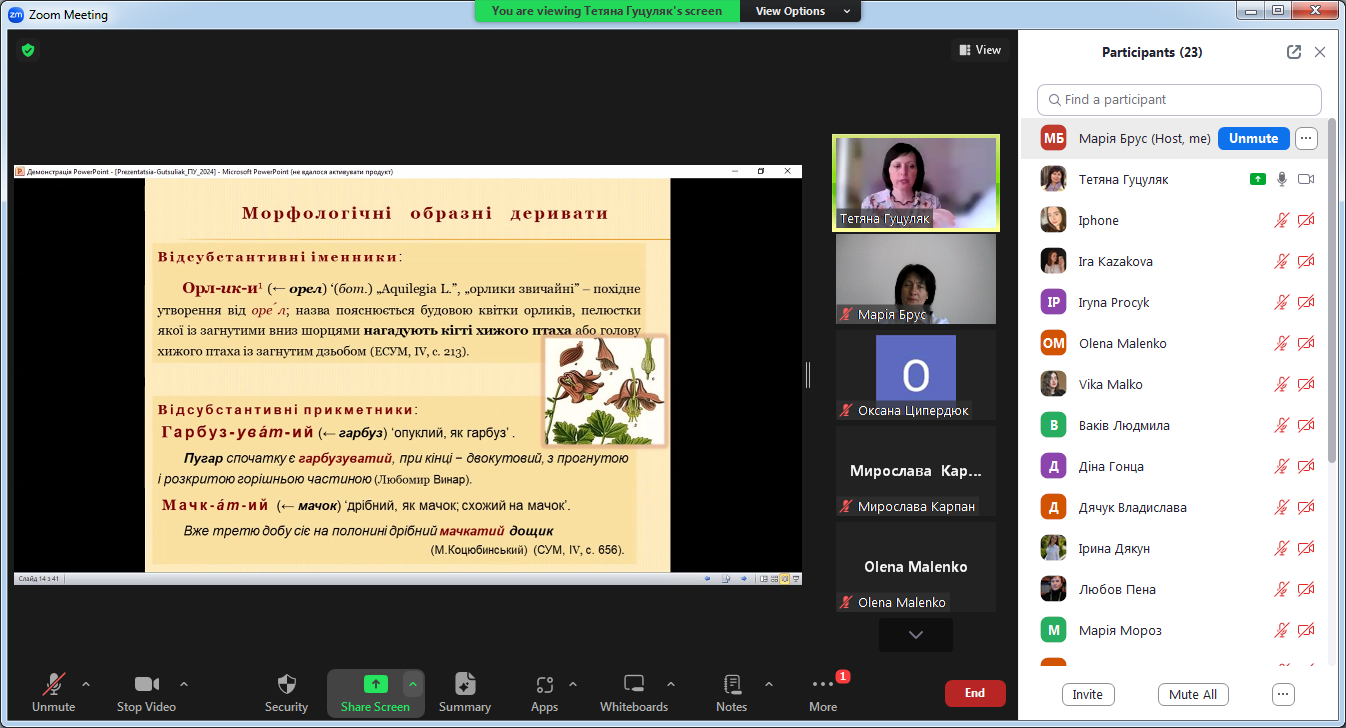Toggle Iphone participant's muted microphone
The image size is (1346, 728).
click(x=1281, y=221)
